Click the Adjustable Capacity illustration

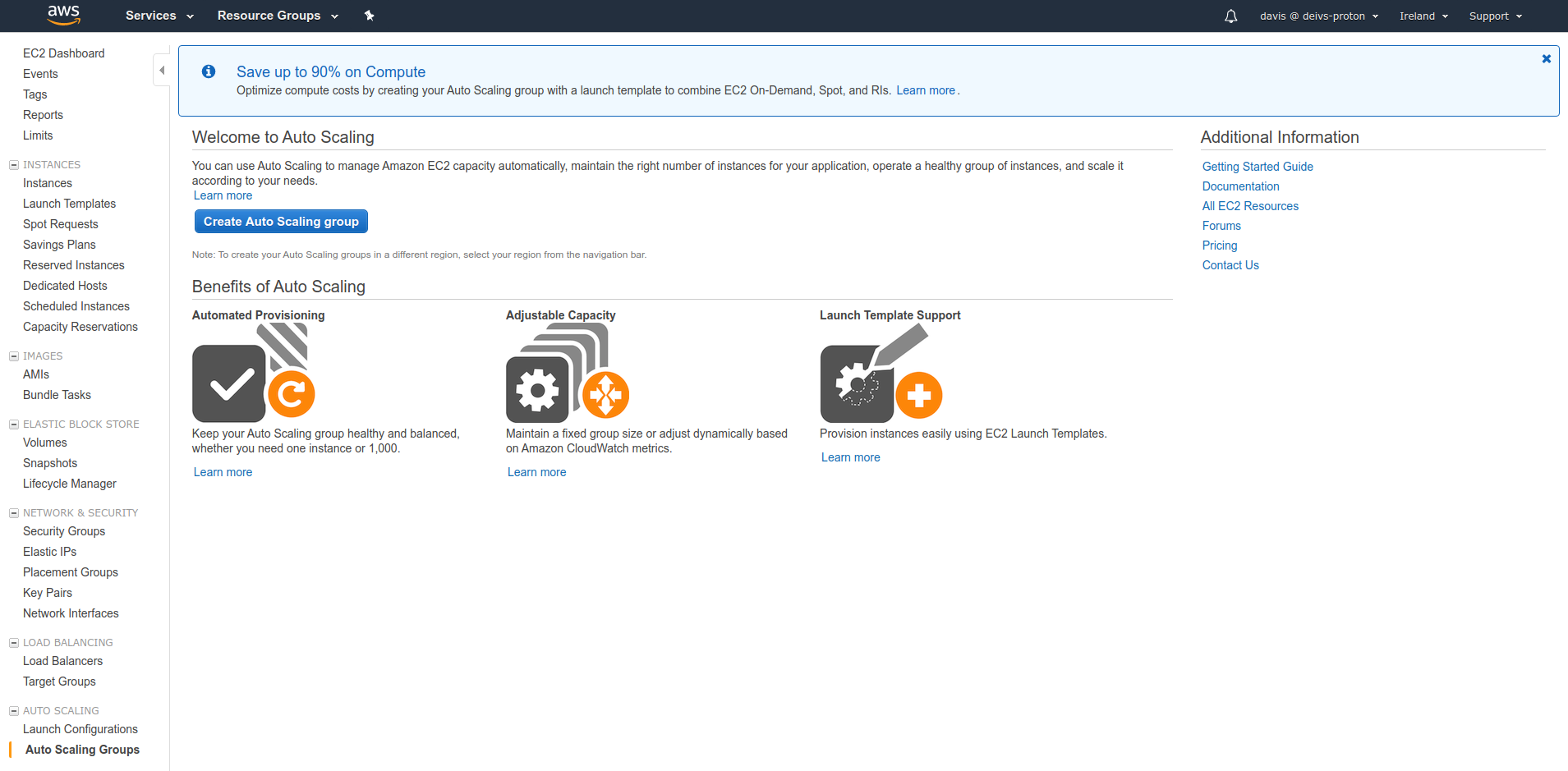click(568, 372)
